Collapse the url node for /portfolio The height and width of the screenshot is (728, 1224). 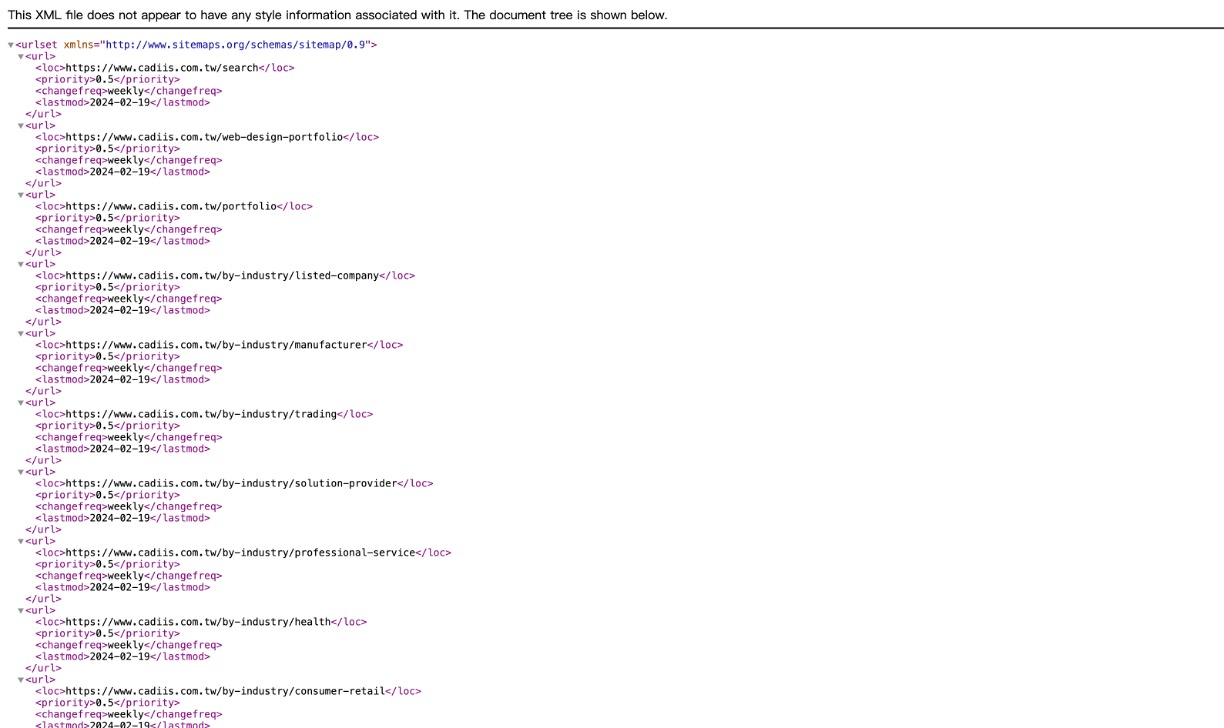click(x=21, y=195)
